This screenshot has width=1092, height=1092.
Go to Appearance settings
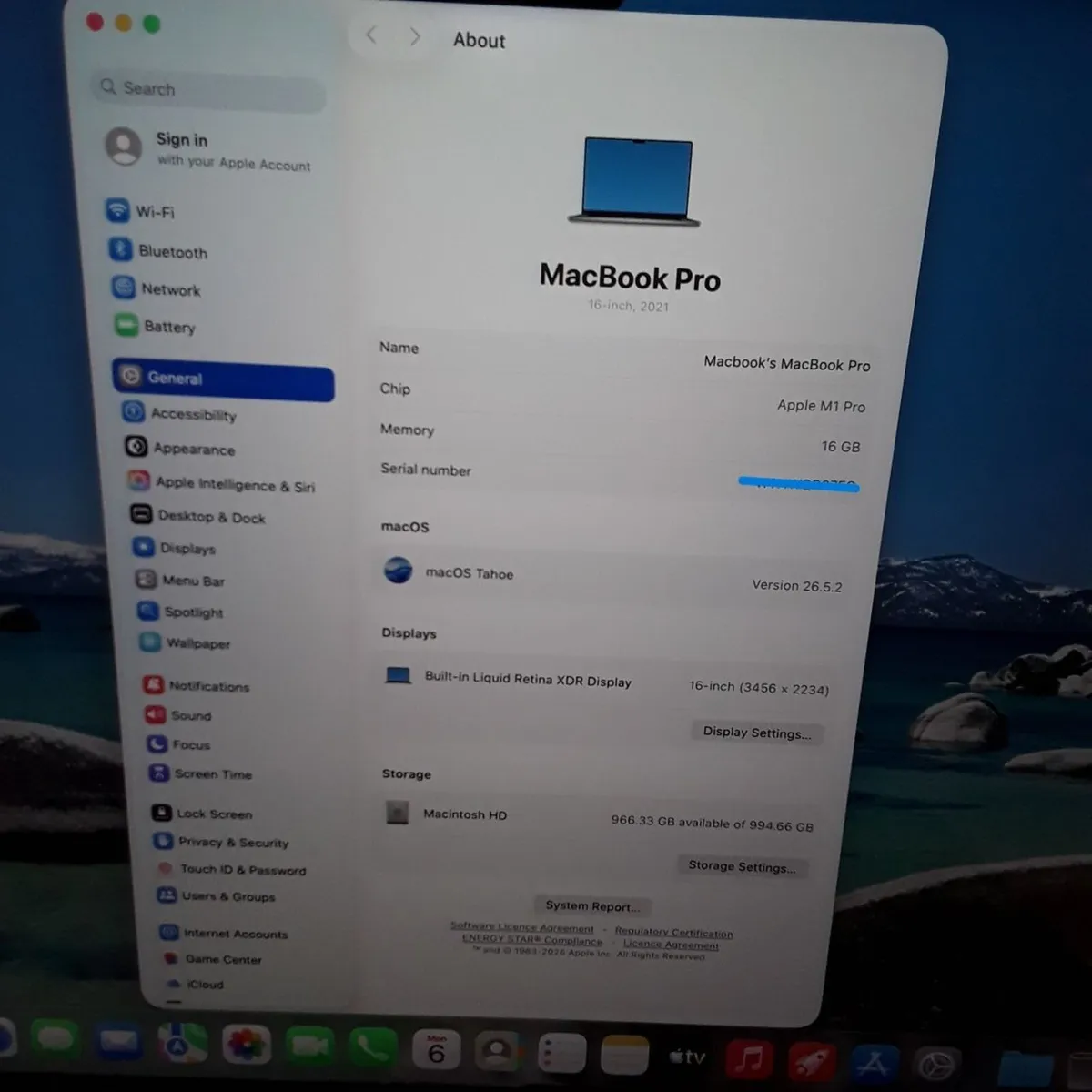[x=180, y=448]
